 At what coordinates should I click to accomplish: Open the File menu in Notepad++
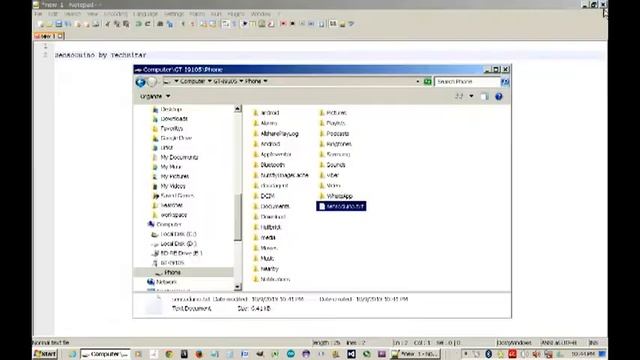[x=38, y=14]
